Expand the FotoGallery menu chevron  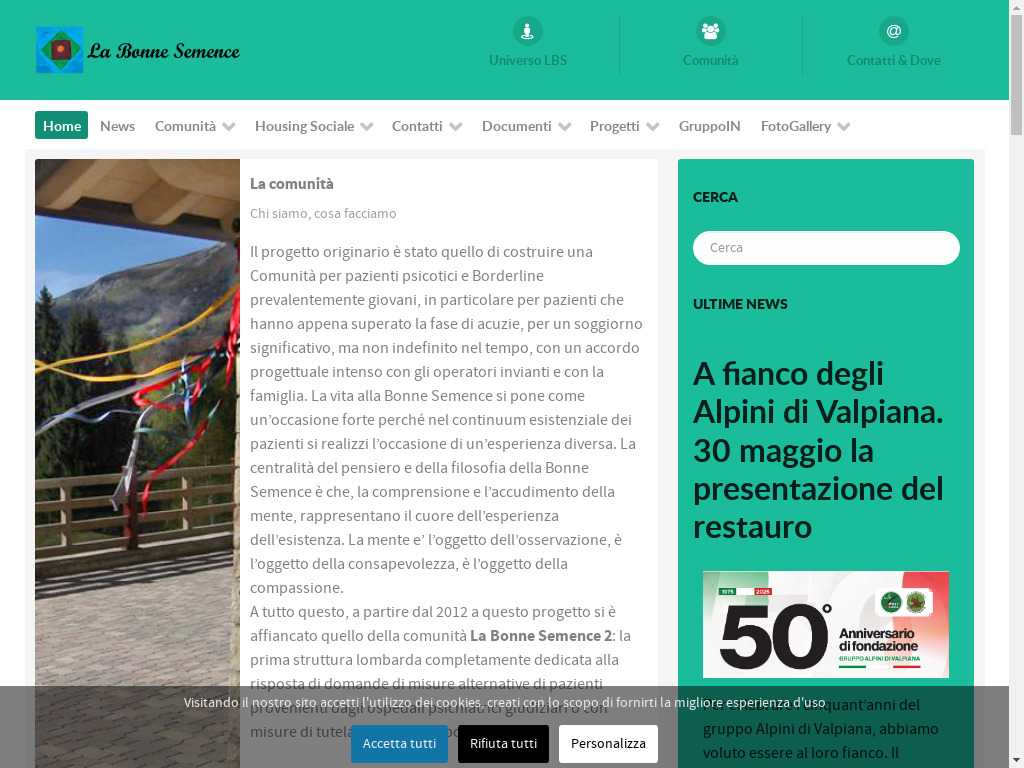tap(844, 127)
